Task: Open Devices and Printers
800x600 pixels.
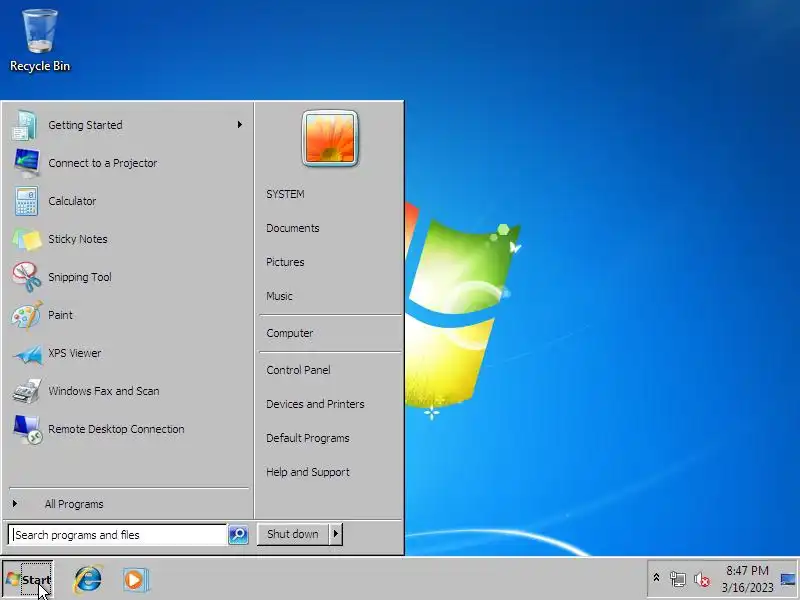Action: 315,404
